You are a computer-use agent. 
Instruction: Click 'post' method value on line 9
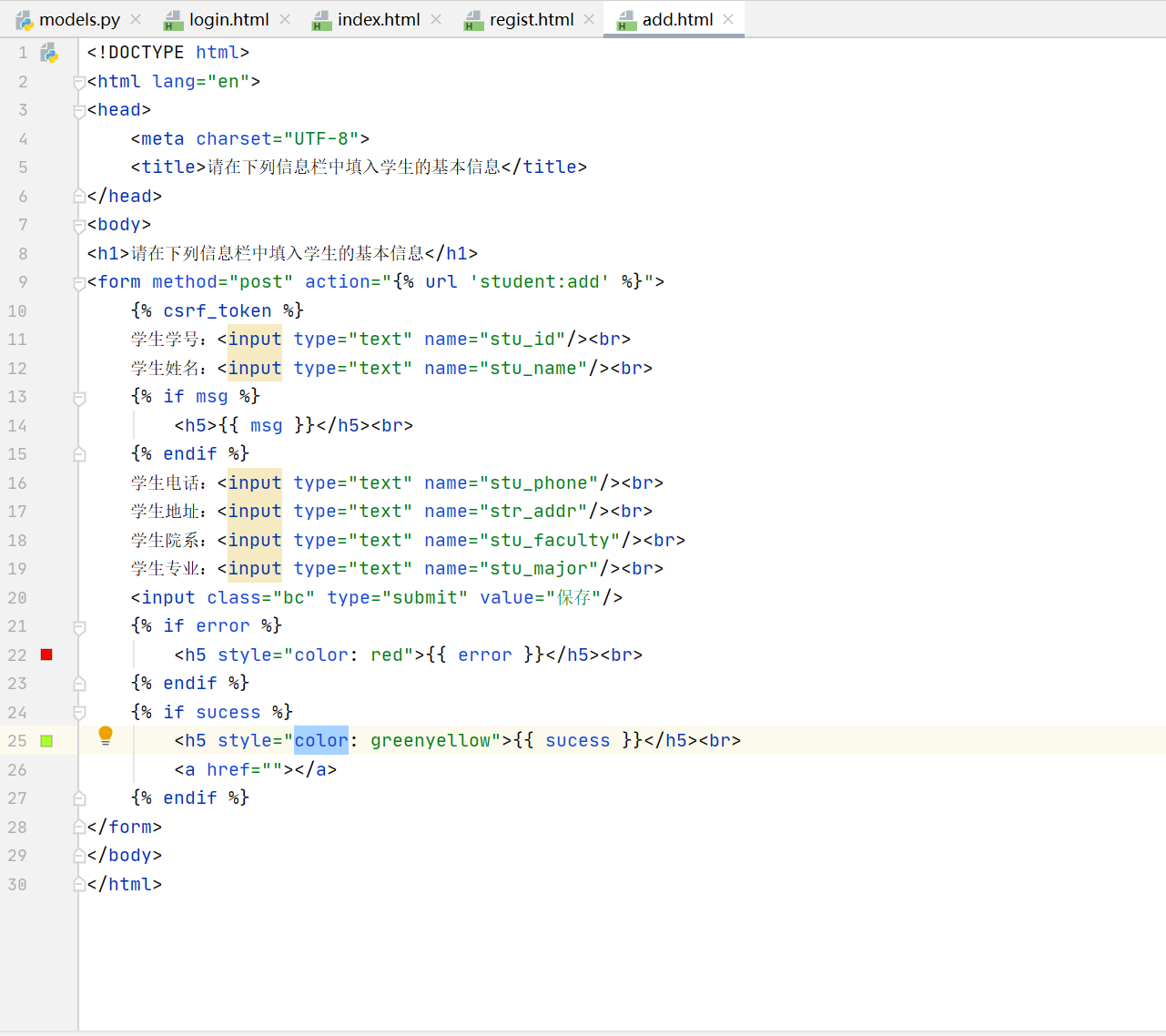point(261,282)
